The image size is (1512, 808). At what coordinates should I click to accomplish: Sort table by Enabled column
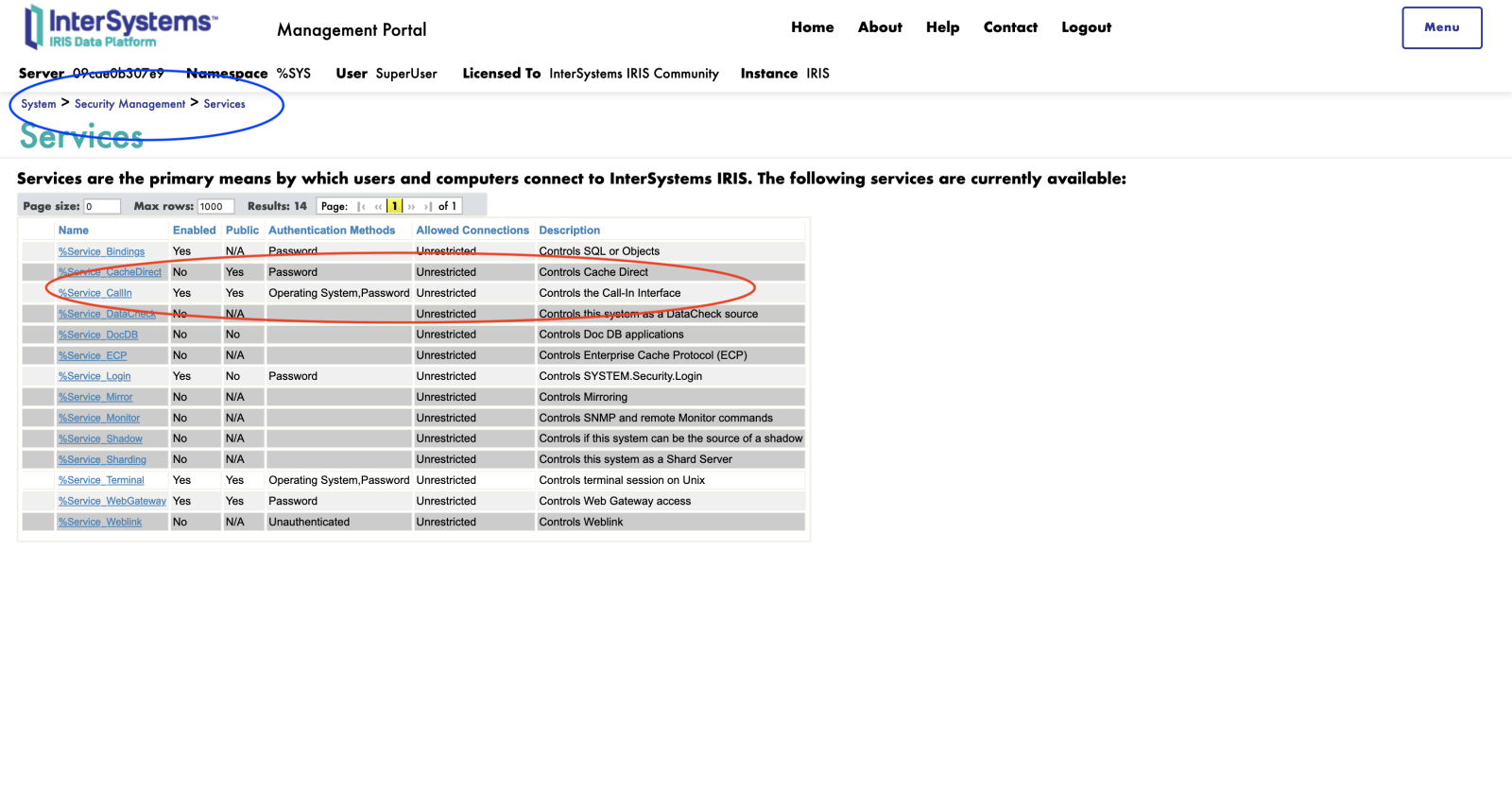coord(194,231)
